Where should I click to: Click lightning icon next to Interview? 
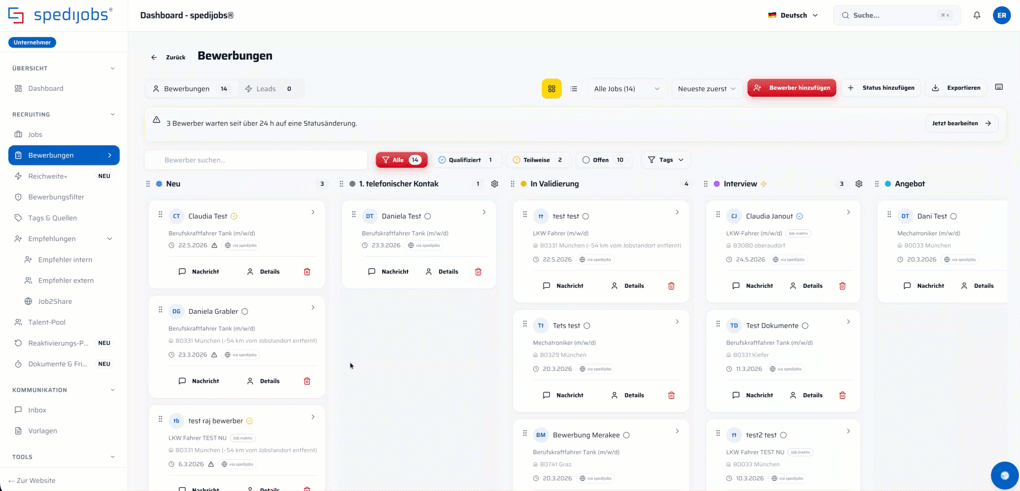(x=764, y=184)
